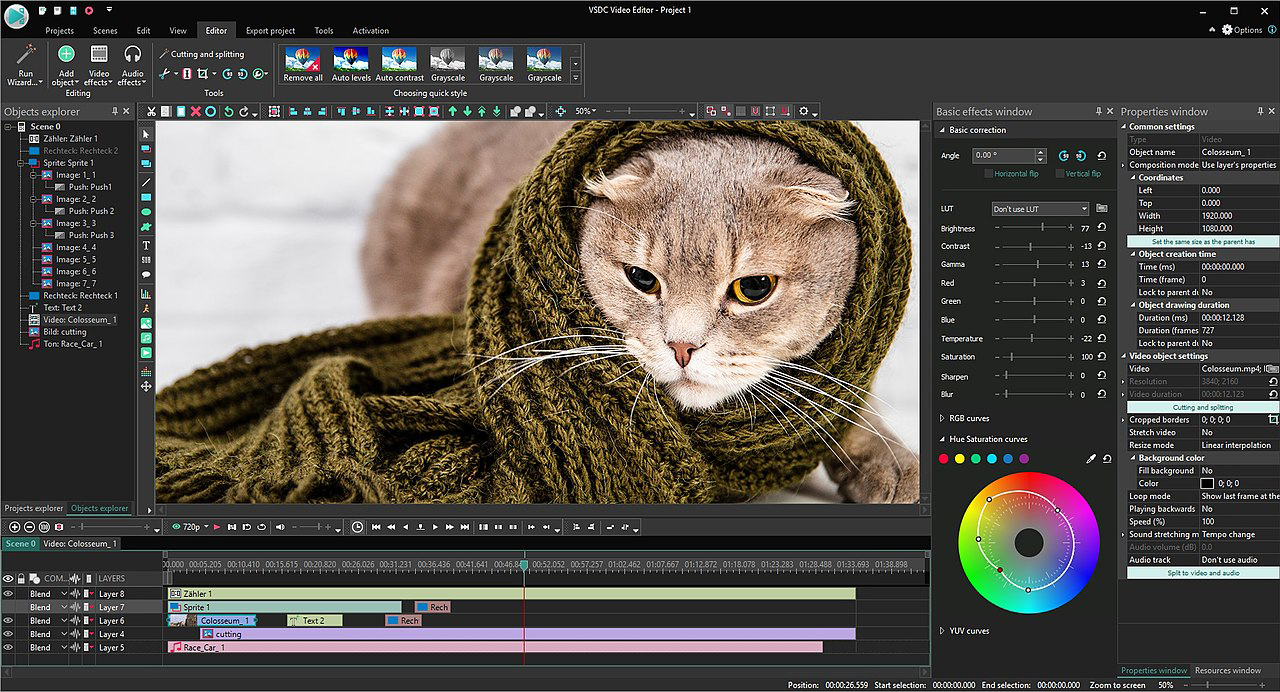
Task: Open the LUT dropdown
Action: (x=1040, y=209)
